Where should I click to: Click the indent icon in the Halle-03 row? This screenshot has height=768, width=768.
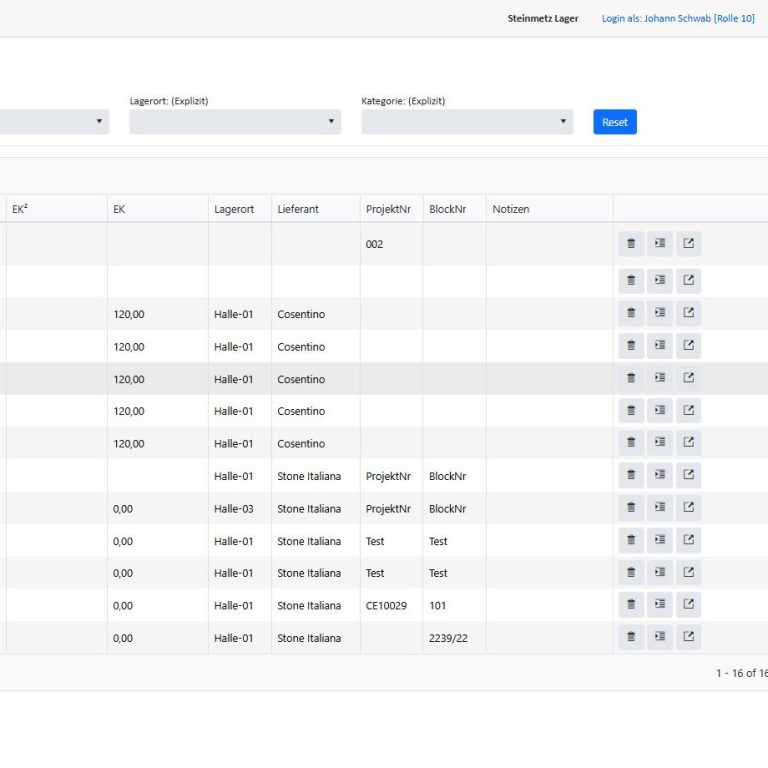660,507
